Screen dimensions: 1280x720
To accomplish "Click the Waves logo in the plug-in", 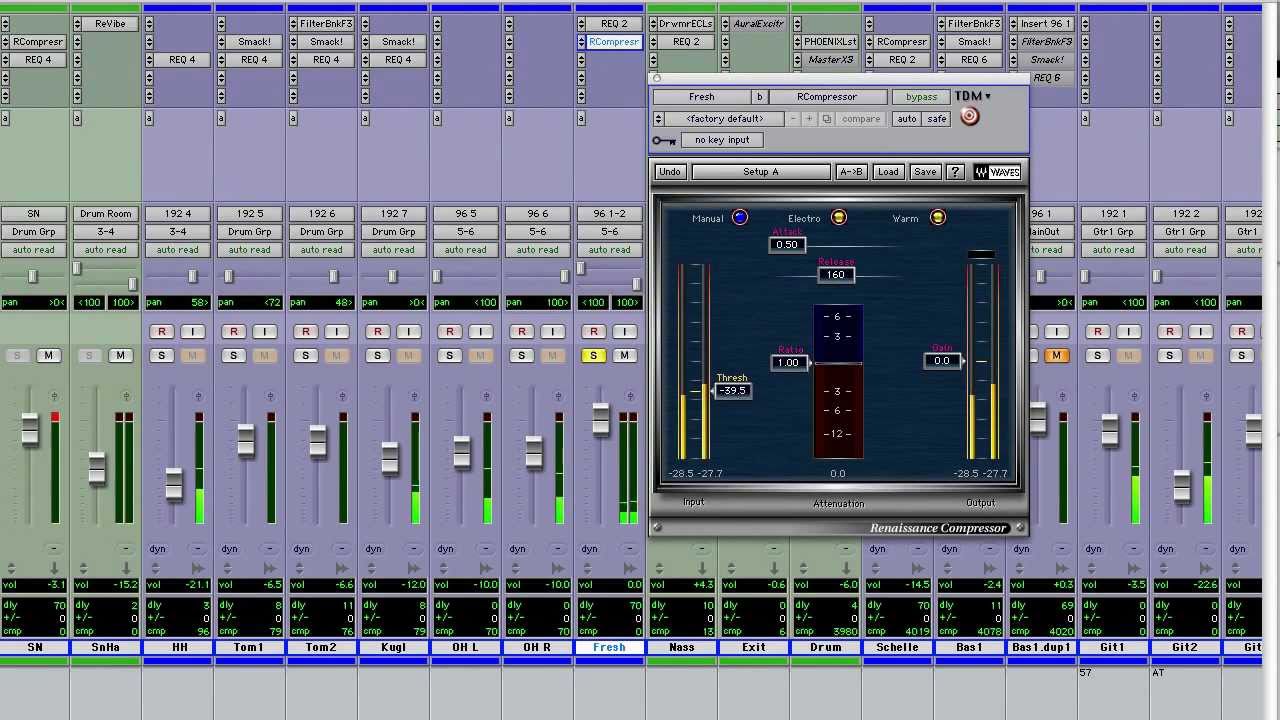I will tap(997, 172).
